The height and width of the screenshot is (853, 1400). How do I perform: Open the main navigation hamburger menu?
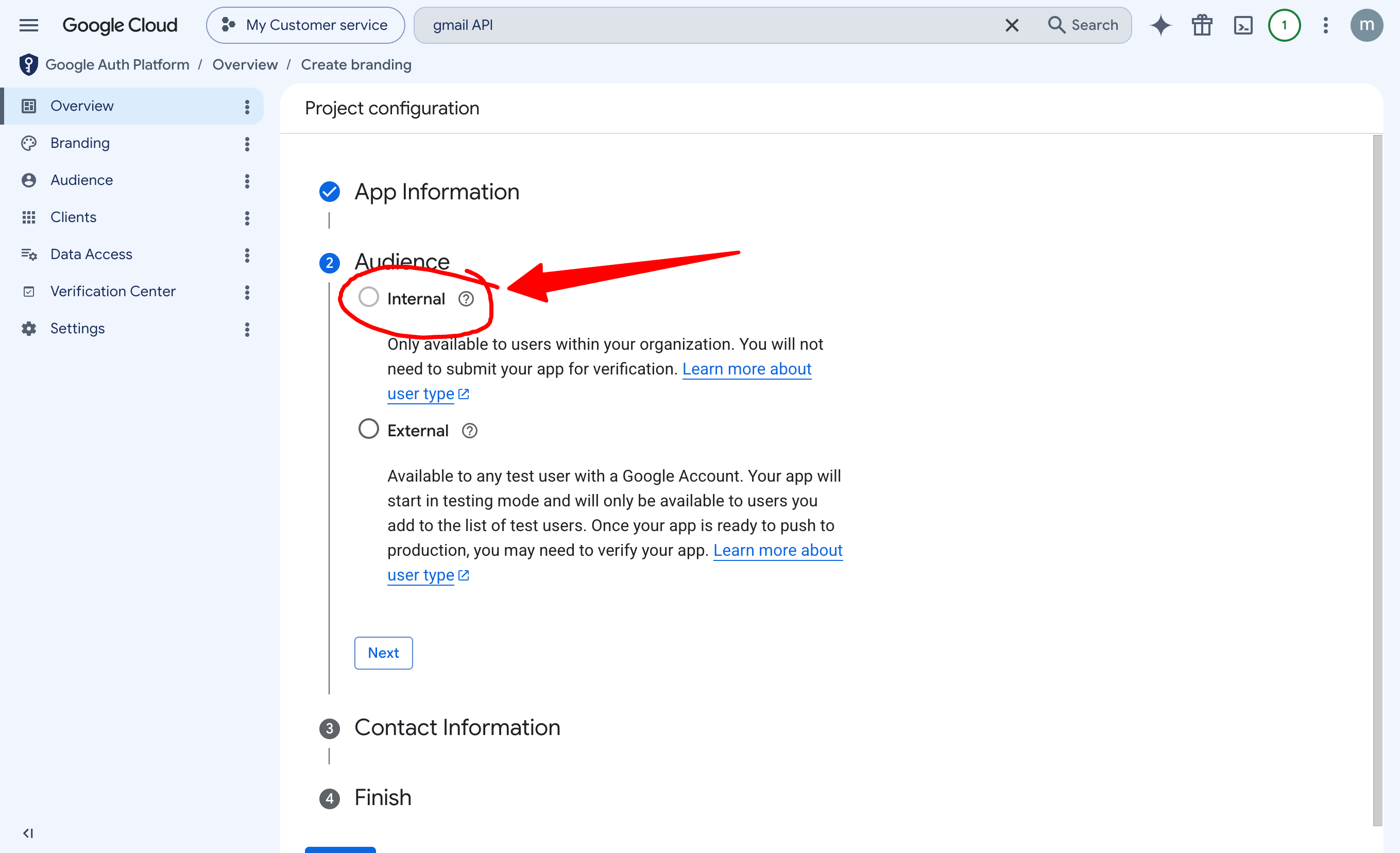[x=28, y=25]
